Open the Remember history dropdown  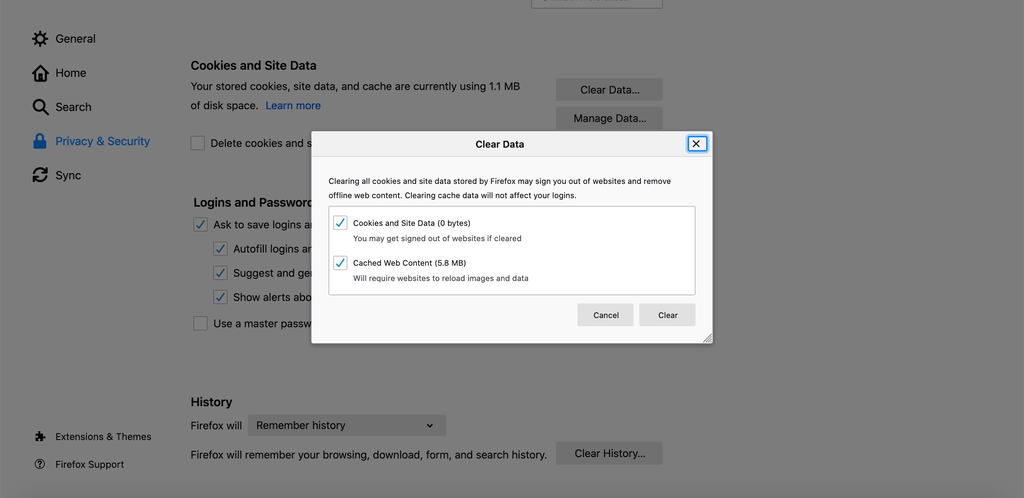click(346, 425)
